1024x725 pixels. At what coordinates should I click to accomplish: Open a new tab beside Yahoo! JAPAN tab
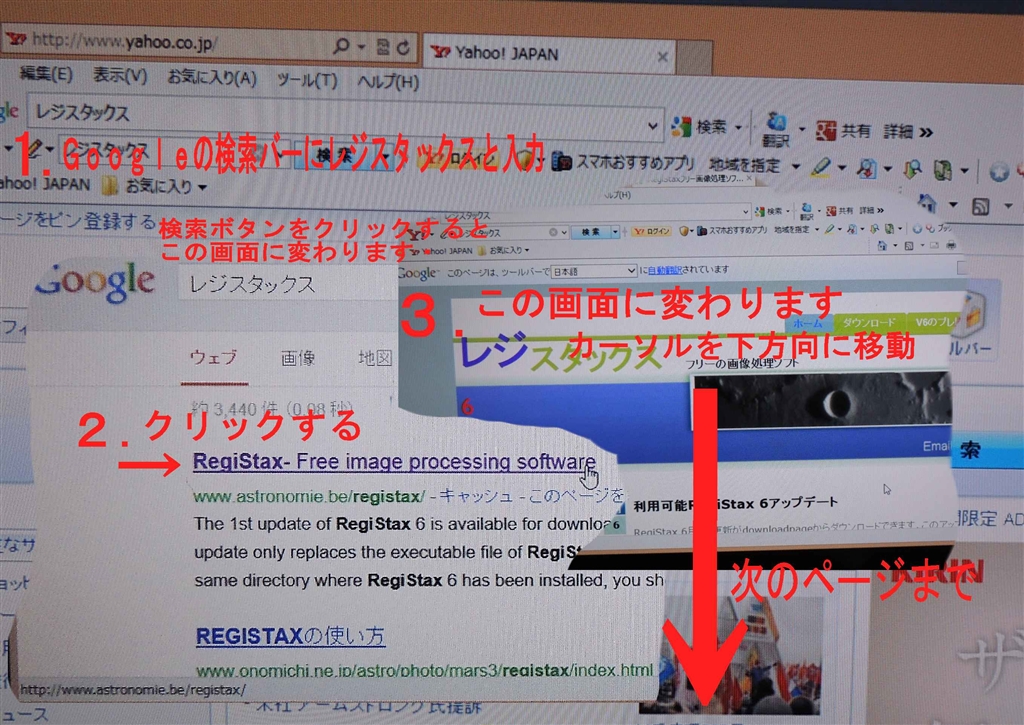[x=694, y=59]
